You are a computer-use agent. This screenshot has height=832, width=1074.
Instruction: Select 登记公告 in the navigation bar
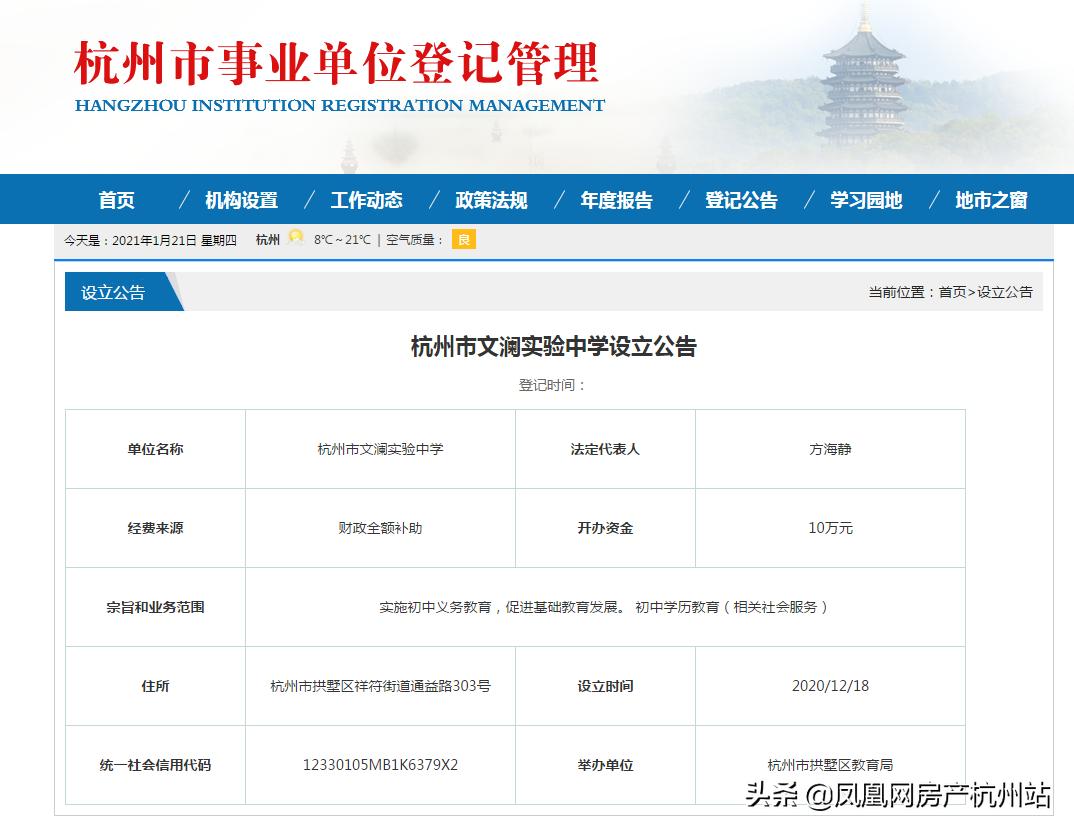pyautogui.click(x=740, y=200)
